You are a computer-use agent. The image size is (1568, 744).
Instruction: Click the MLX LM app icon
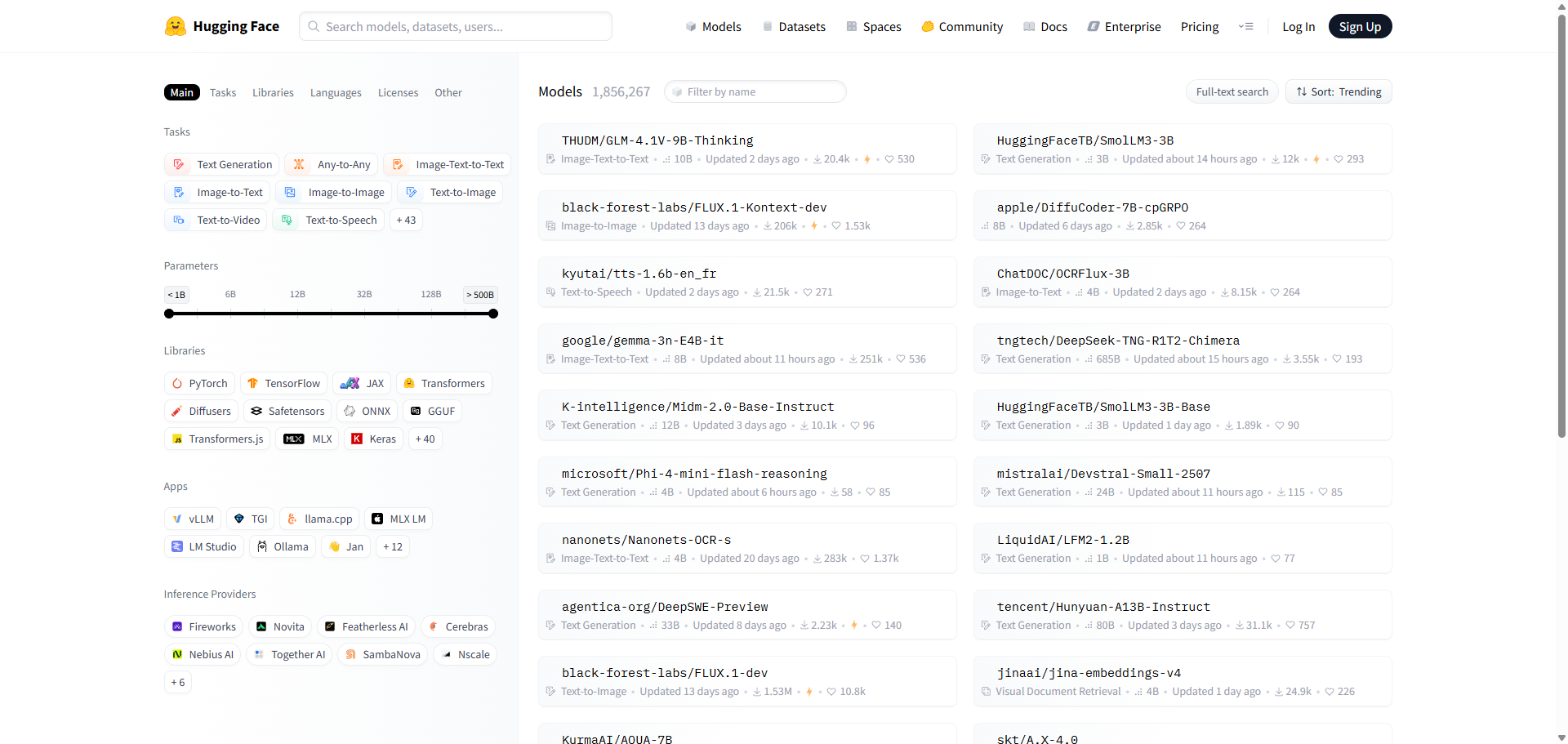[x=377, y=519]
